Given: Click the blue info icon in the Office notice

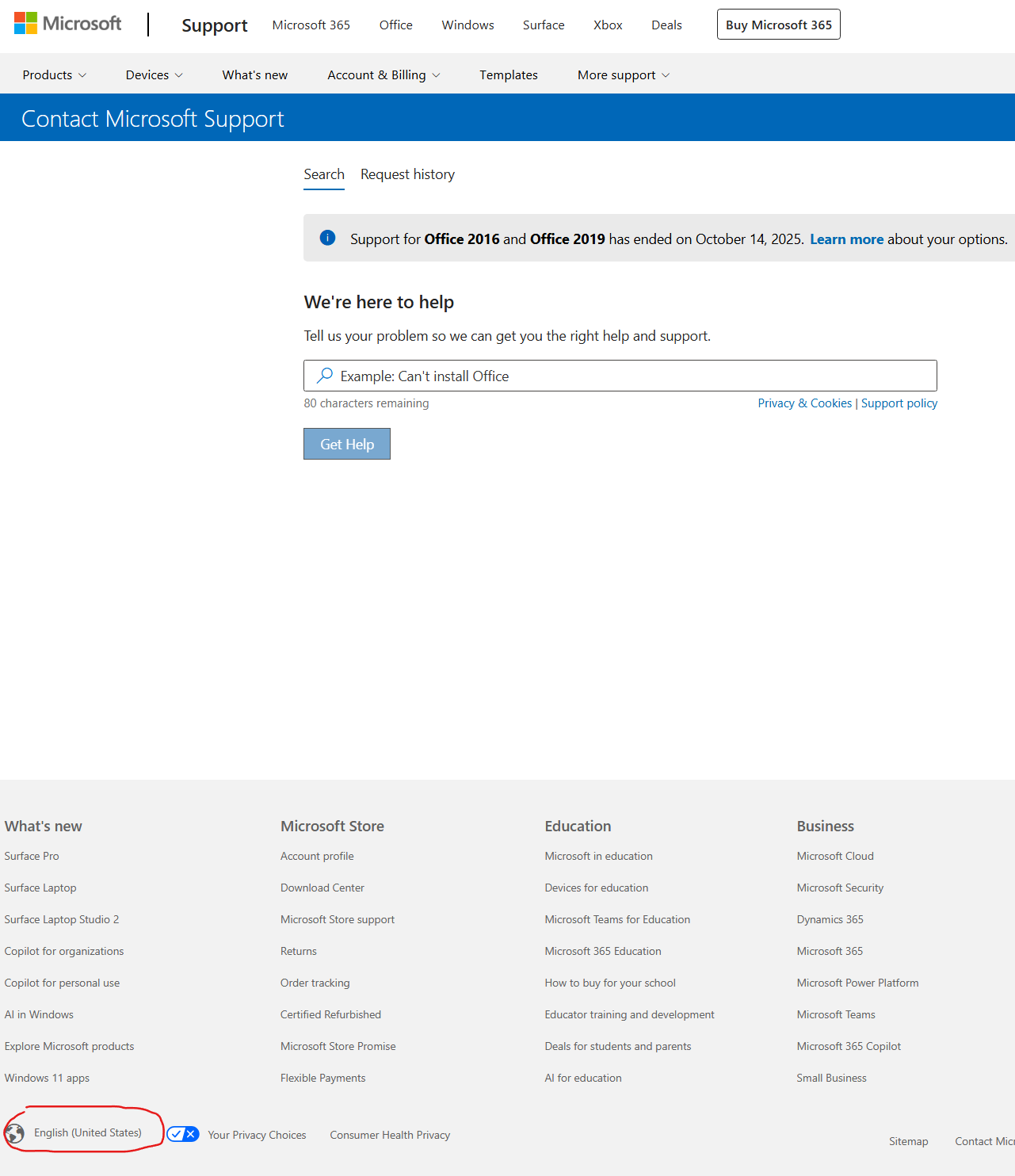Looking at the screenshot, I should pyautogui.click(x=327, y=238).
